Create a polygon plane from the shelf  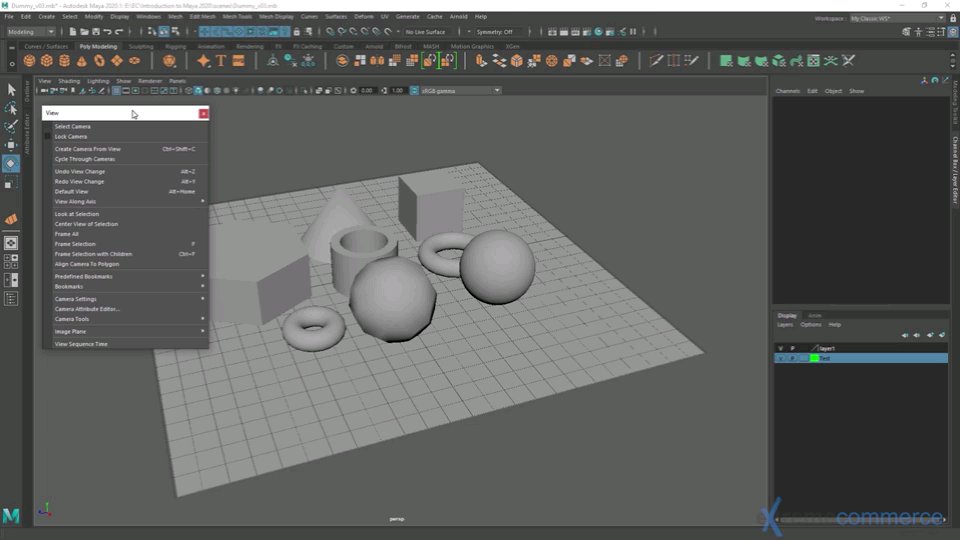116,61
